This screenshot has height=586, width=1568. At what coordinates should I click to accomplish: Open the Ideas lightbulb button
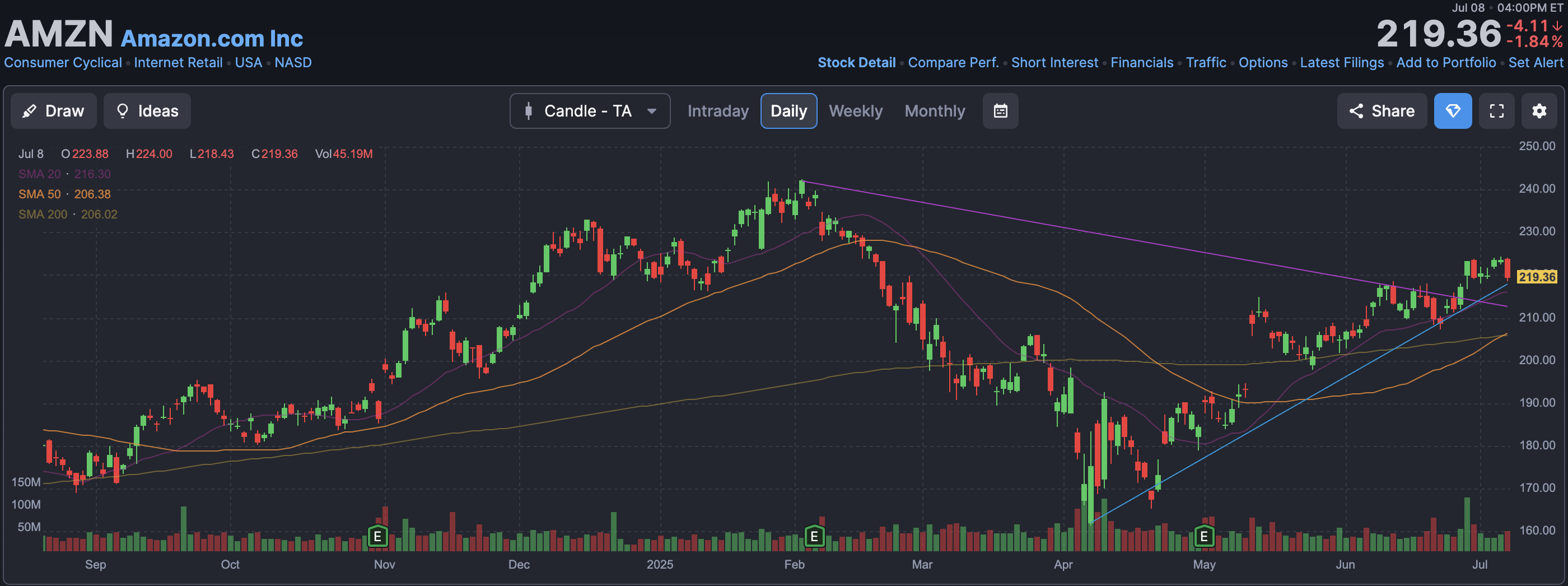point(147,111)
